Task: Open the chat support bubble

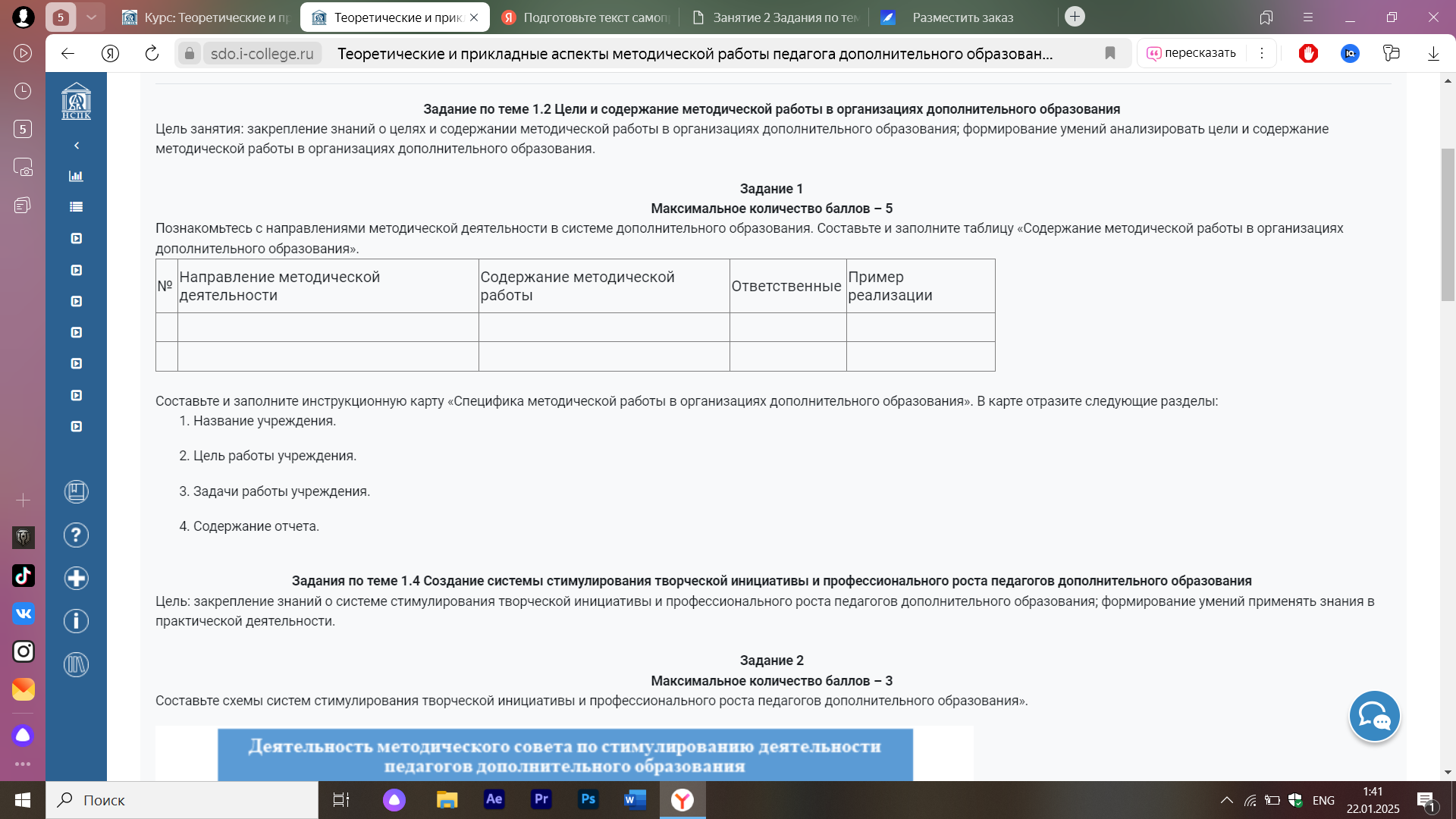Action: pyautogui.click(x=1374, y=716)
